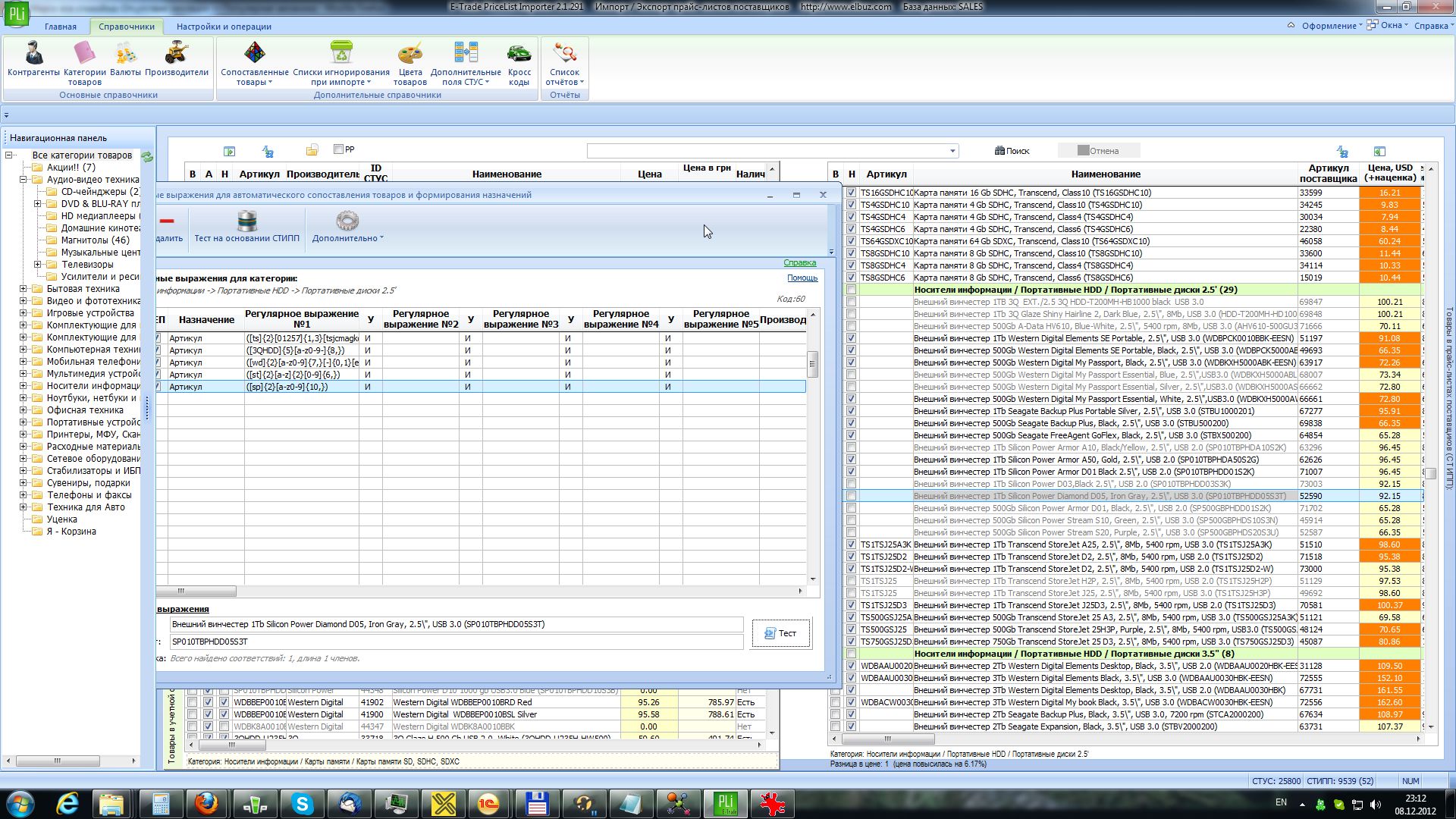Viewport: 1456px width, 819px height.
Task: Open the 1C application on taskbar
Action: [489, 803]
